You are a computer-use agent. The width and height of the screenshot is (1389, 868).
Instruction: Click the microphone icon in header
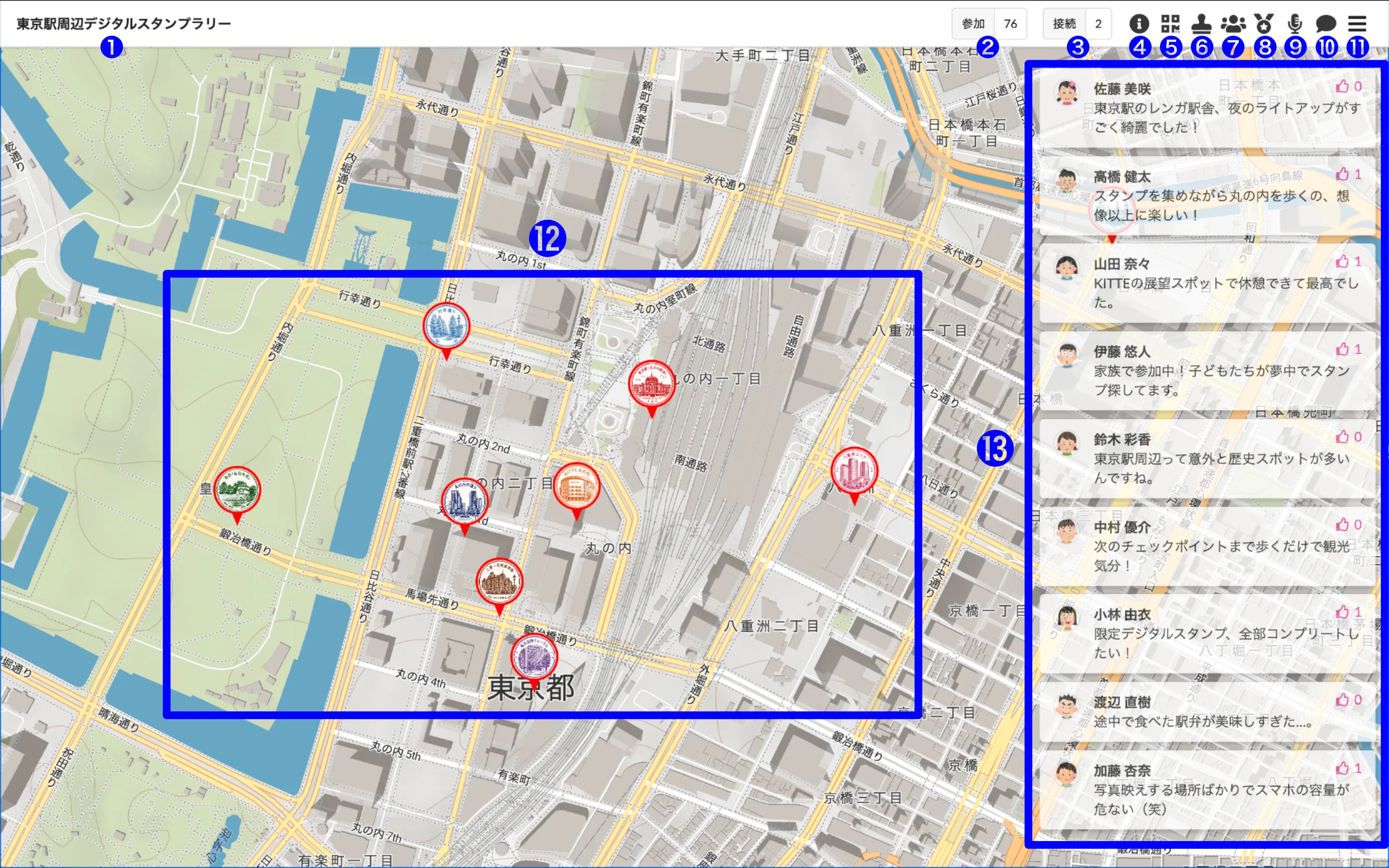coord(1295,24)
